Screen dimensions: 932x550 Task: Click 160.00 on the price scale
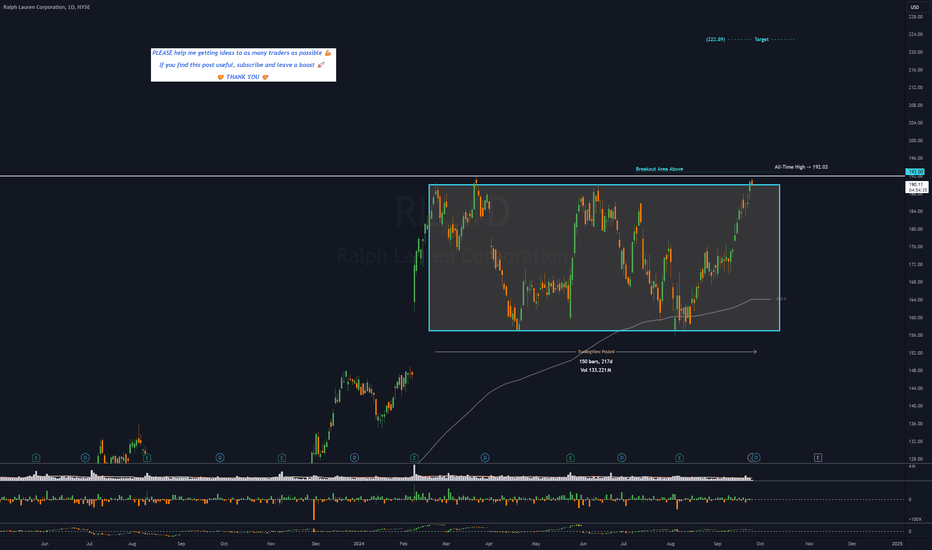[x=915, y=318]
